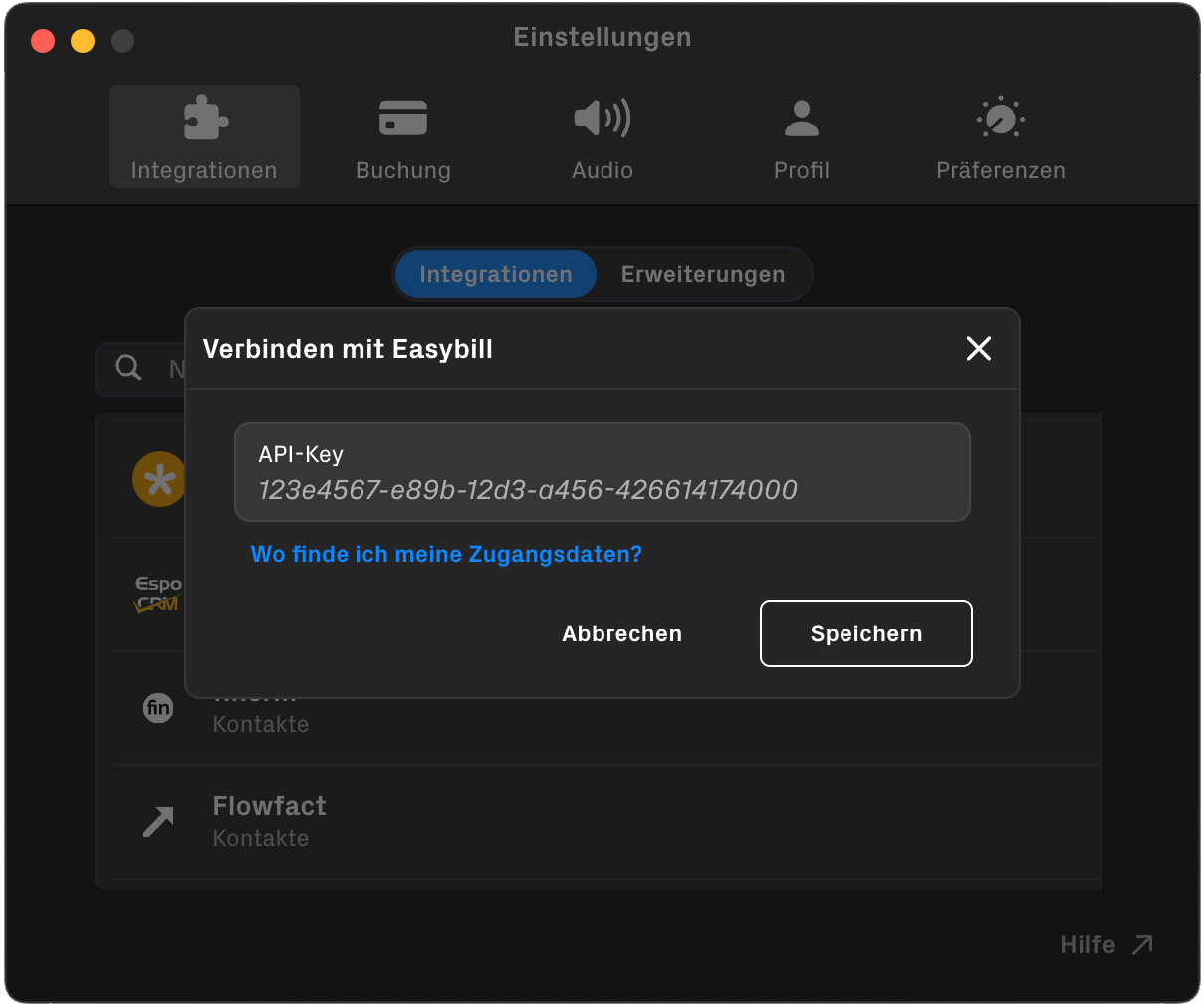Viewport: 1204px width, 1006px height.
Task: Open Profil settings via the person icon
Action: [x=801, y=117]
